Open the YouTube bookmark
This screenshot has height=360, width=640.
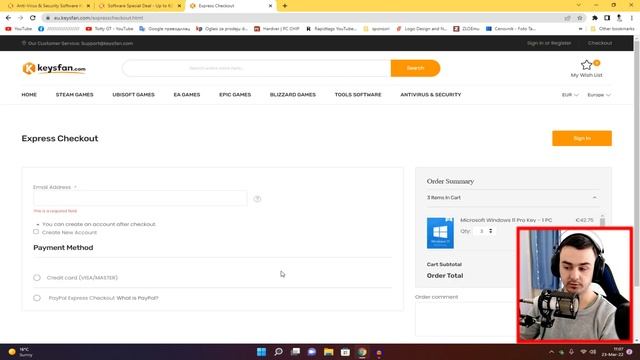(18, 29)
